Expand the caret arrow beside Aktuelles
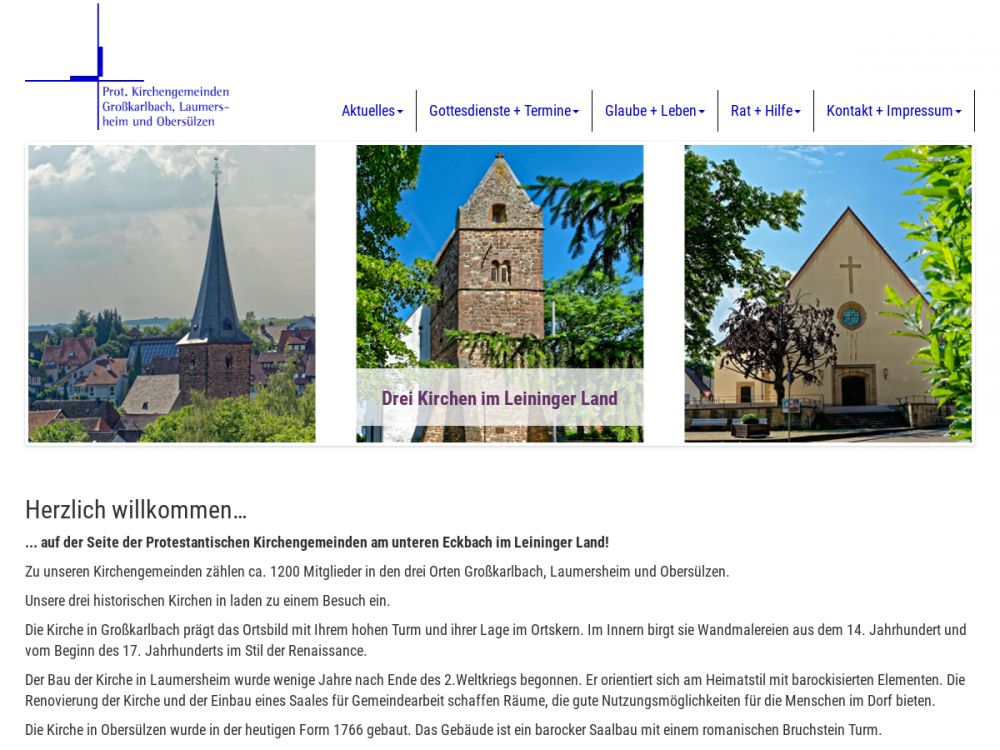Screen dimensions: 1000x750 tap(400, 112)
